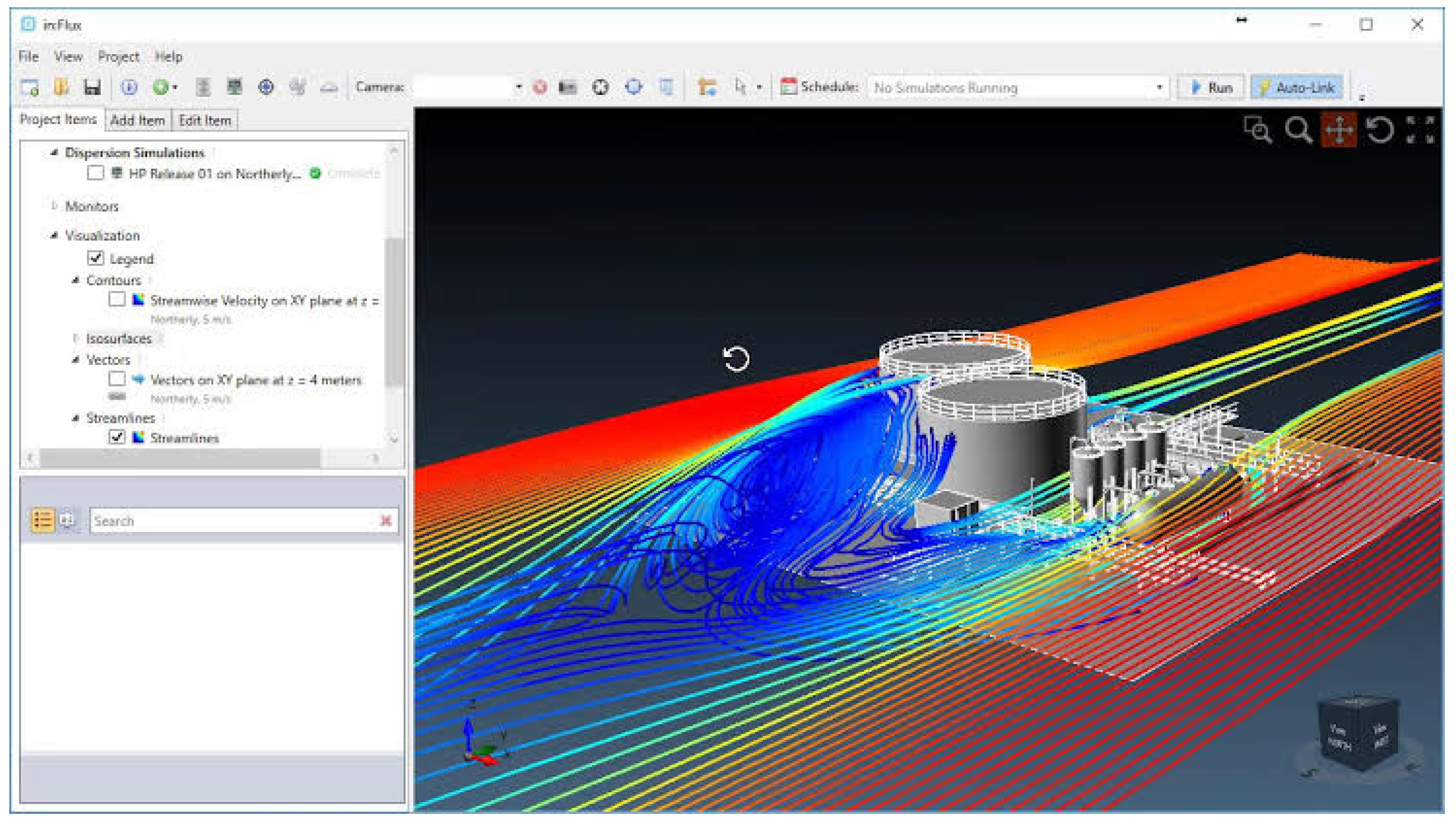The width and height of the screenshot is (1456, 825).
Task: Expand the Isosurfaces tree node
Action: 76,338
